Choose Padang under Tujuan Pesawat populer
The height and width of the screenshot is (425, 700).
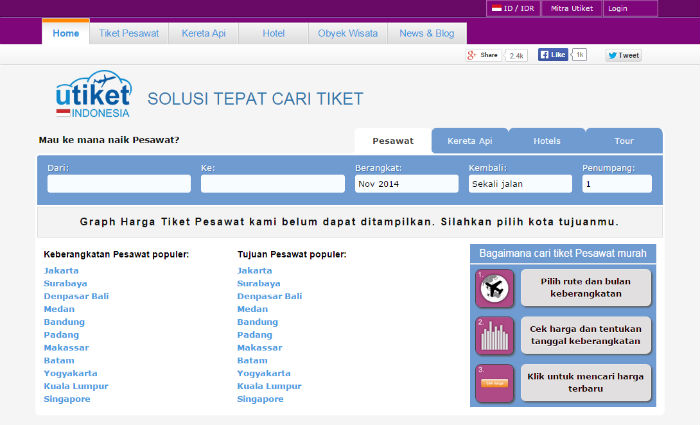(254, 335)
